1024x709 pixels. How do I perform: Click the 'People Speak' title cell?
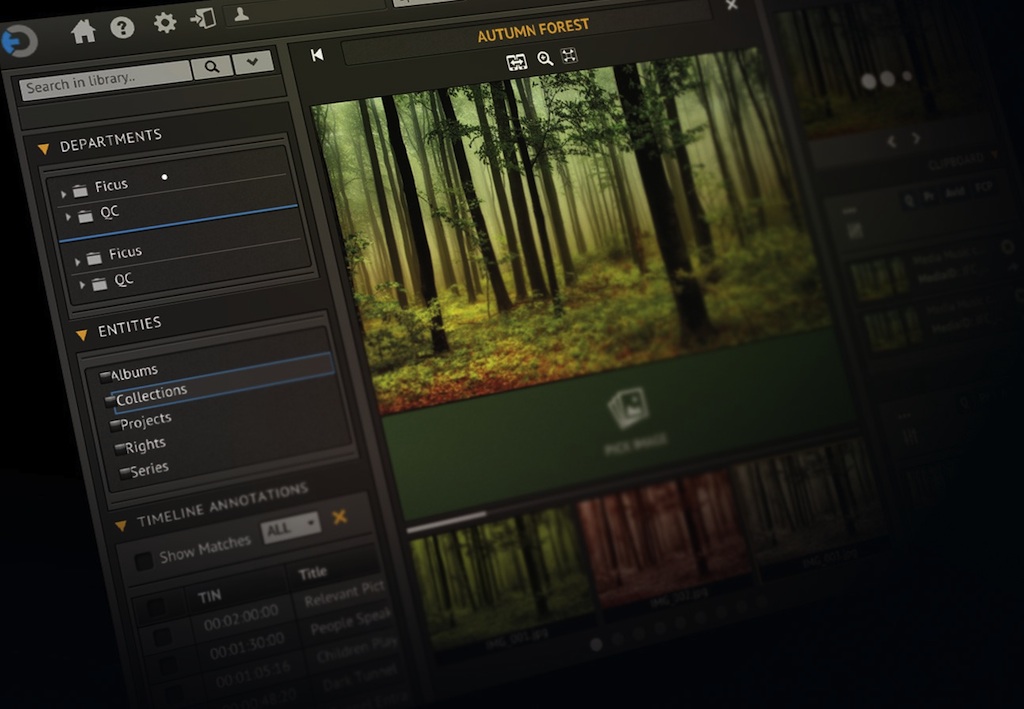click(351, 622)
